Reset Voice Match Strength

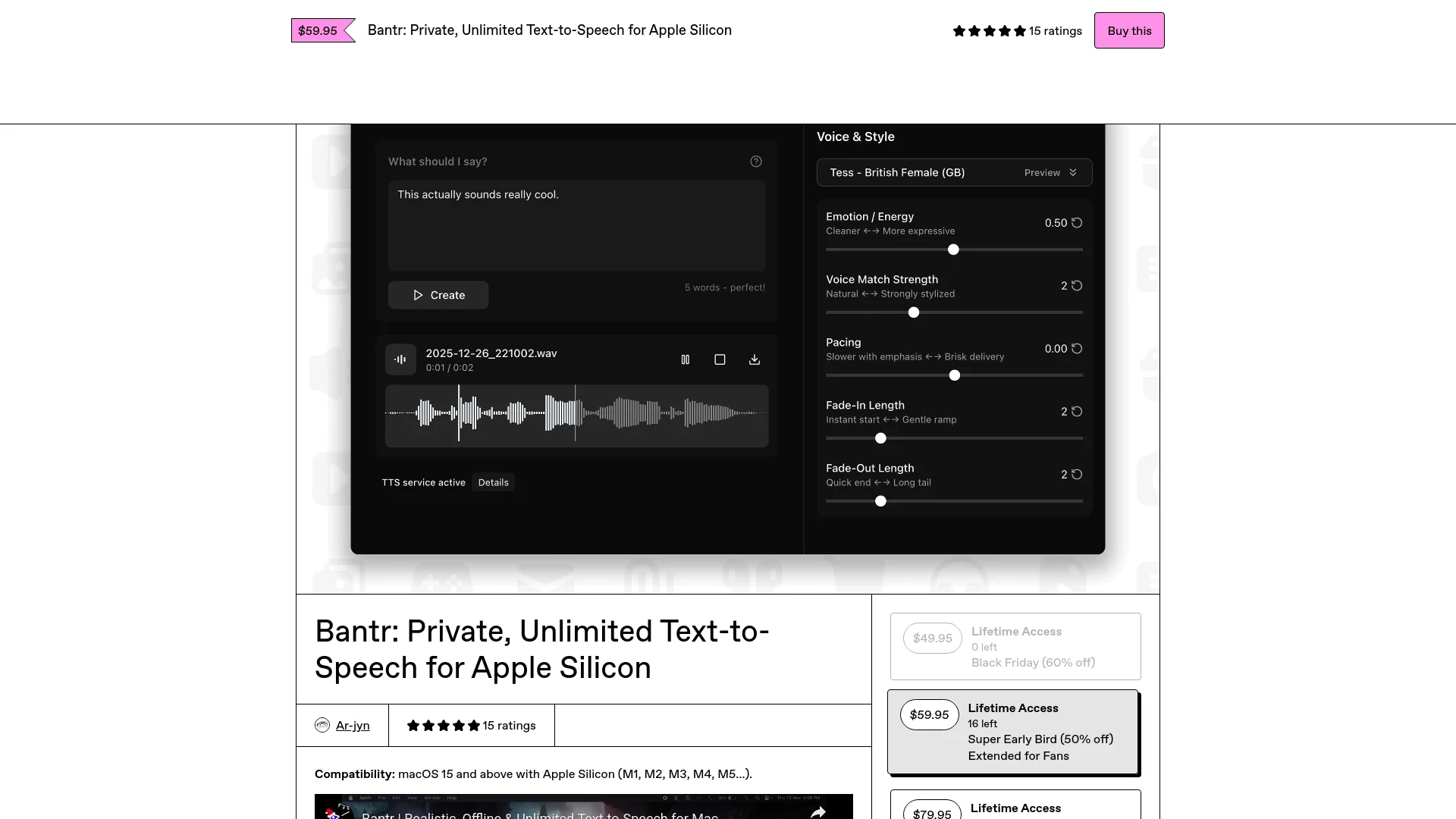point(1076,285)
